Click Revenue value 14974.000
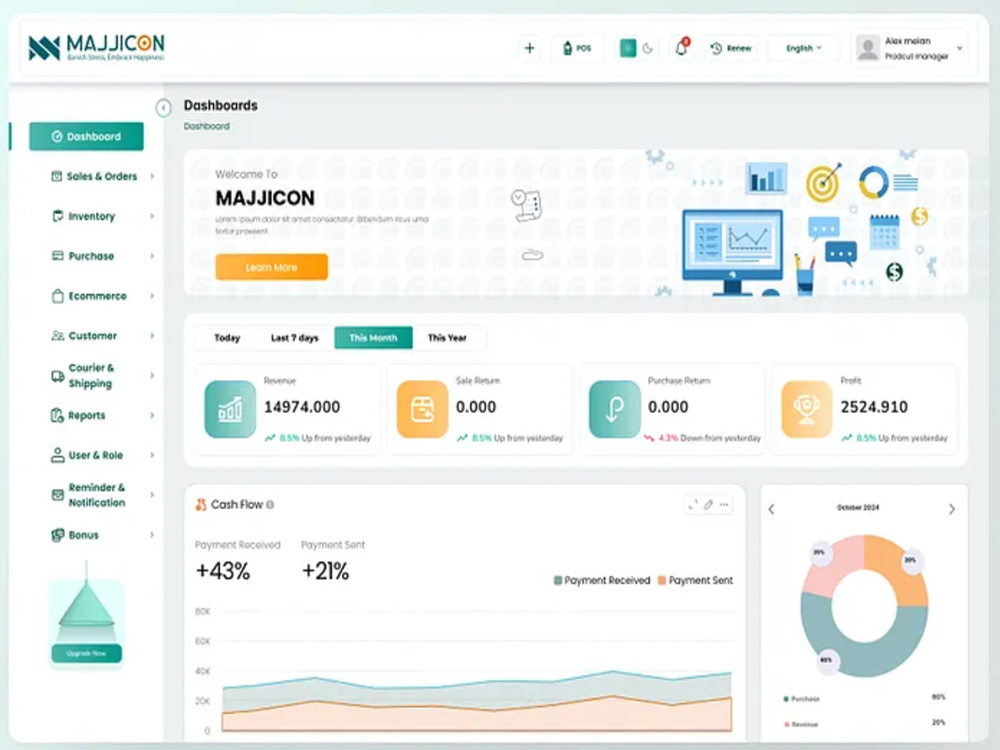This screenshot has height=750, width=1000. (x=302, y=407)
